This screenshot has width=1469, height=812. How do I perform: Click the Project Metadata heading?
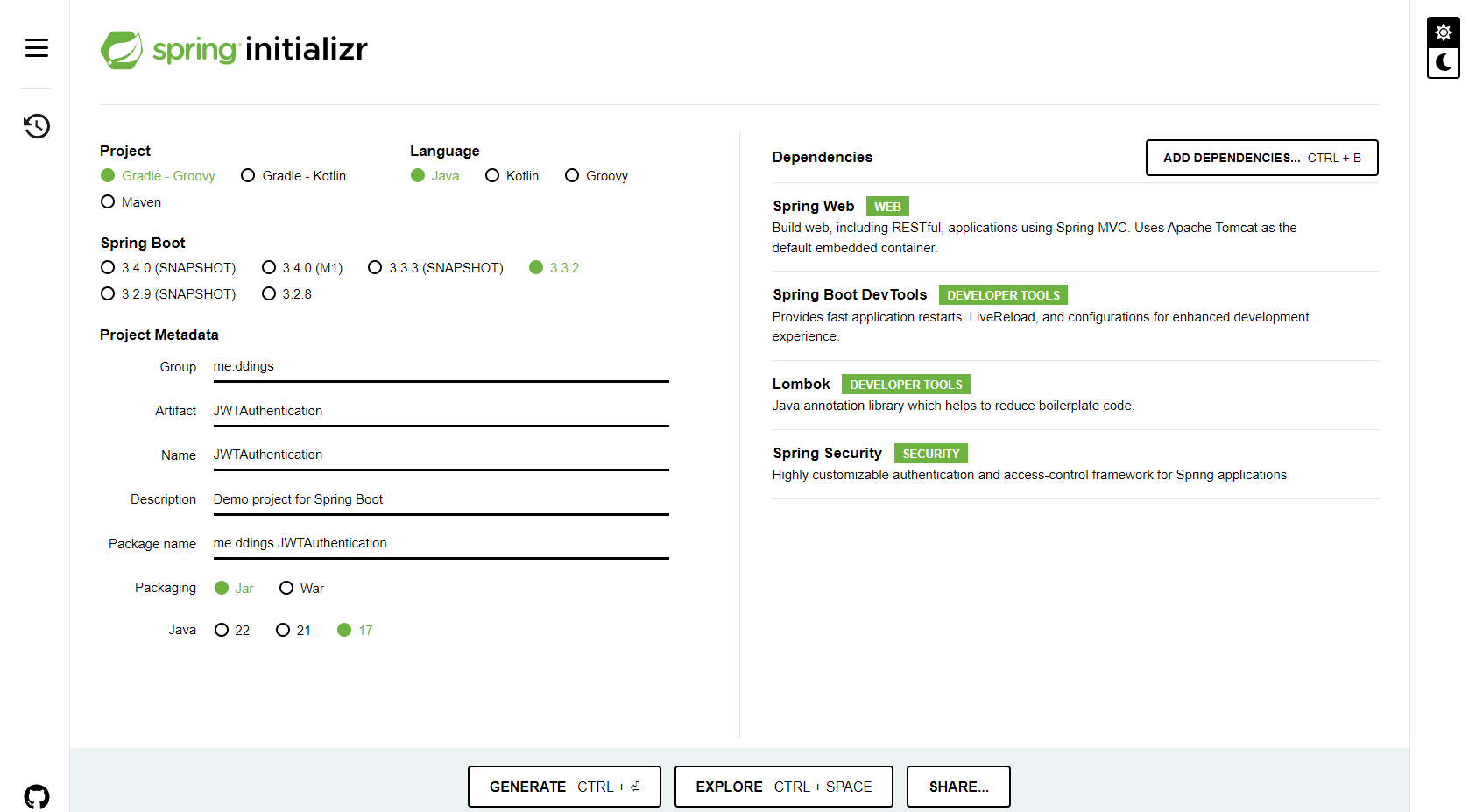pos(159,335)
